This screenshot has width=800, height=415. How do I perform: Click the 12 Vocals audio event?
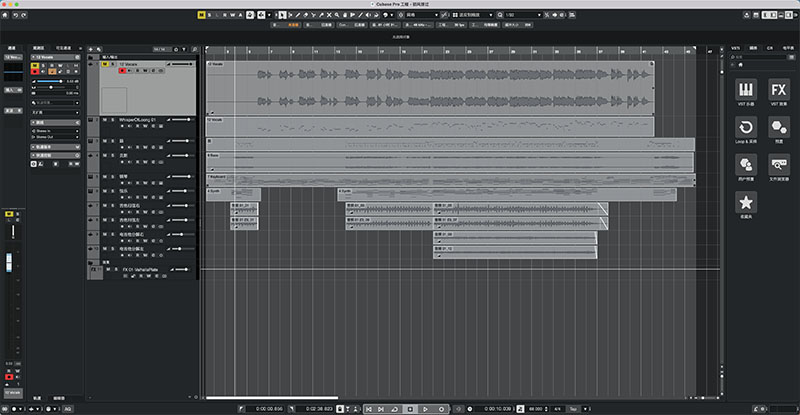pos(430,88)
